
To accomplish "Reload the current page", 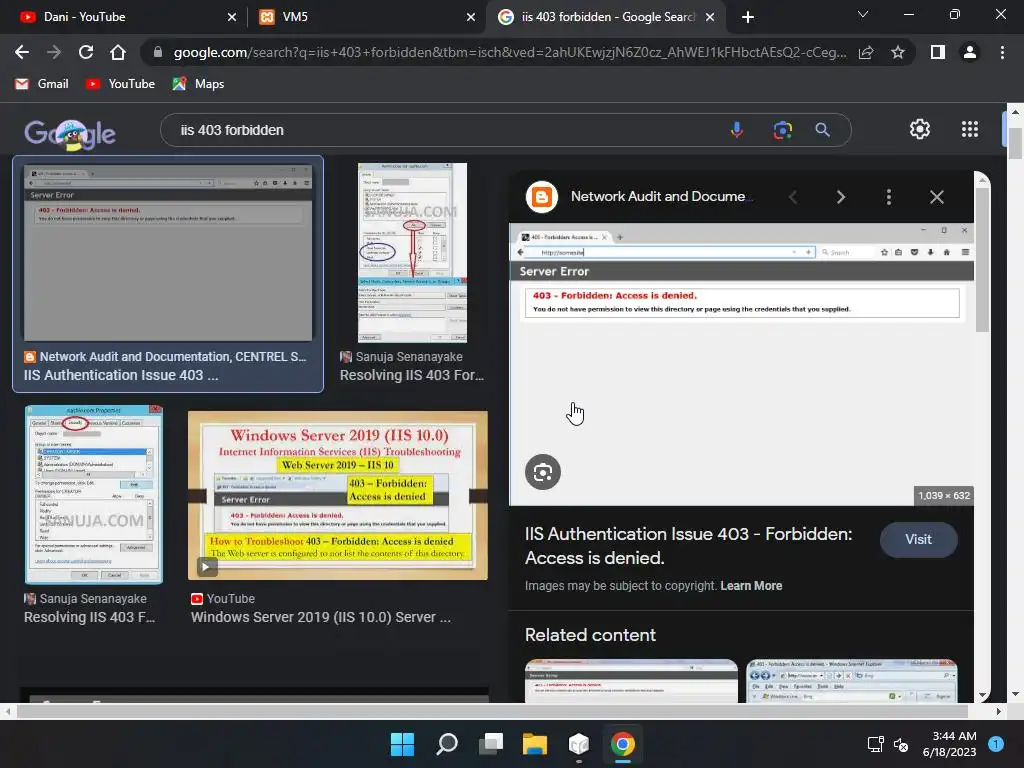I will point(86,52).
